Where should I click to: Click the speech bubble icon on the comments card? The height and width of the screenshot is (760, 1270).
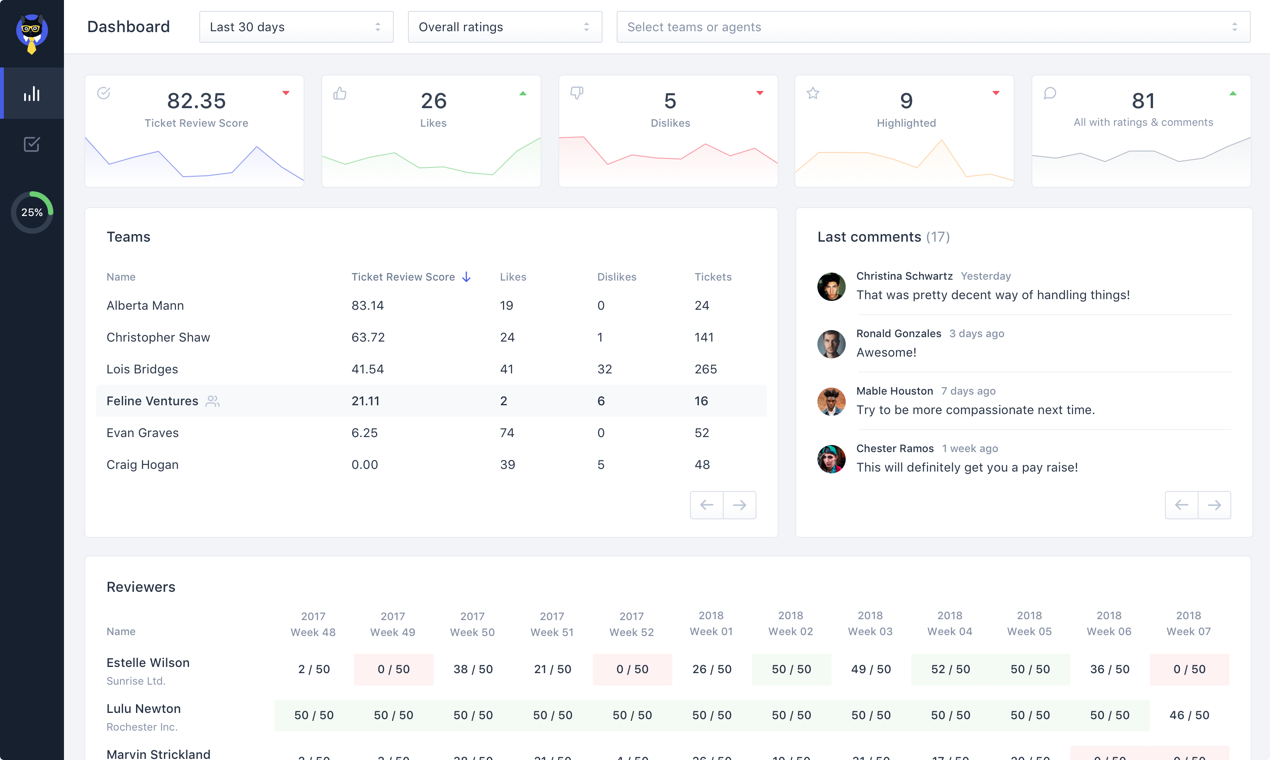point(1050,93)
